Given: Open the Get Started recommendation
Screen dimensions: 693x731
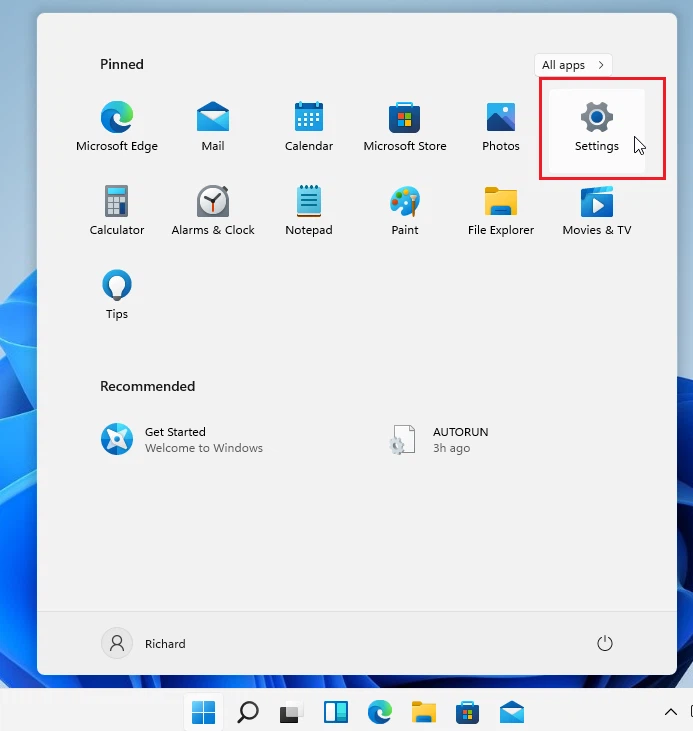Looking at the screenshot, I should 182,440.
